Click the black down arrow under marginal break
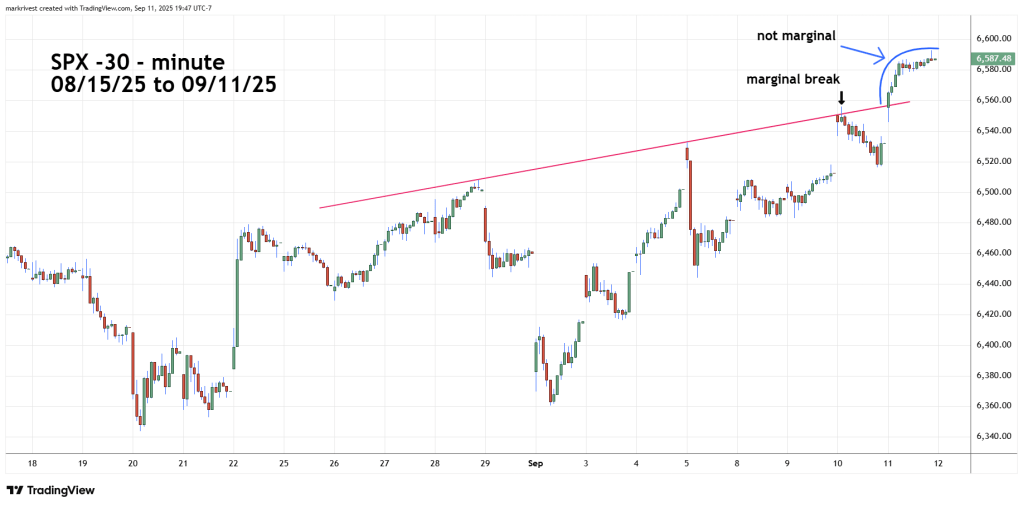Image resolution: width=1023 pixels, height=507 pixels. [x=841, y=100]
